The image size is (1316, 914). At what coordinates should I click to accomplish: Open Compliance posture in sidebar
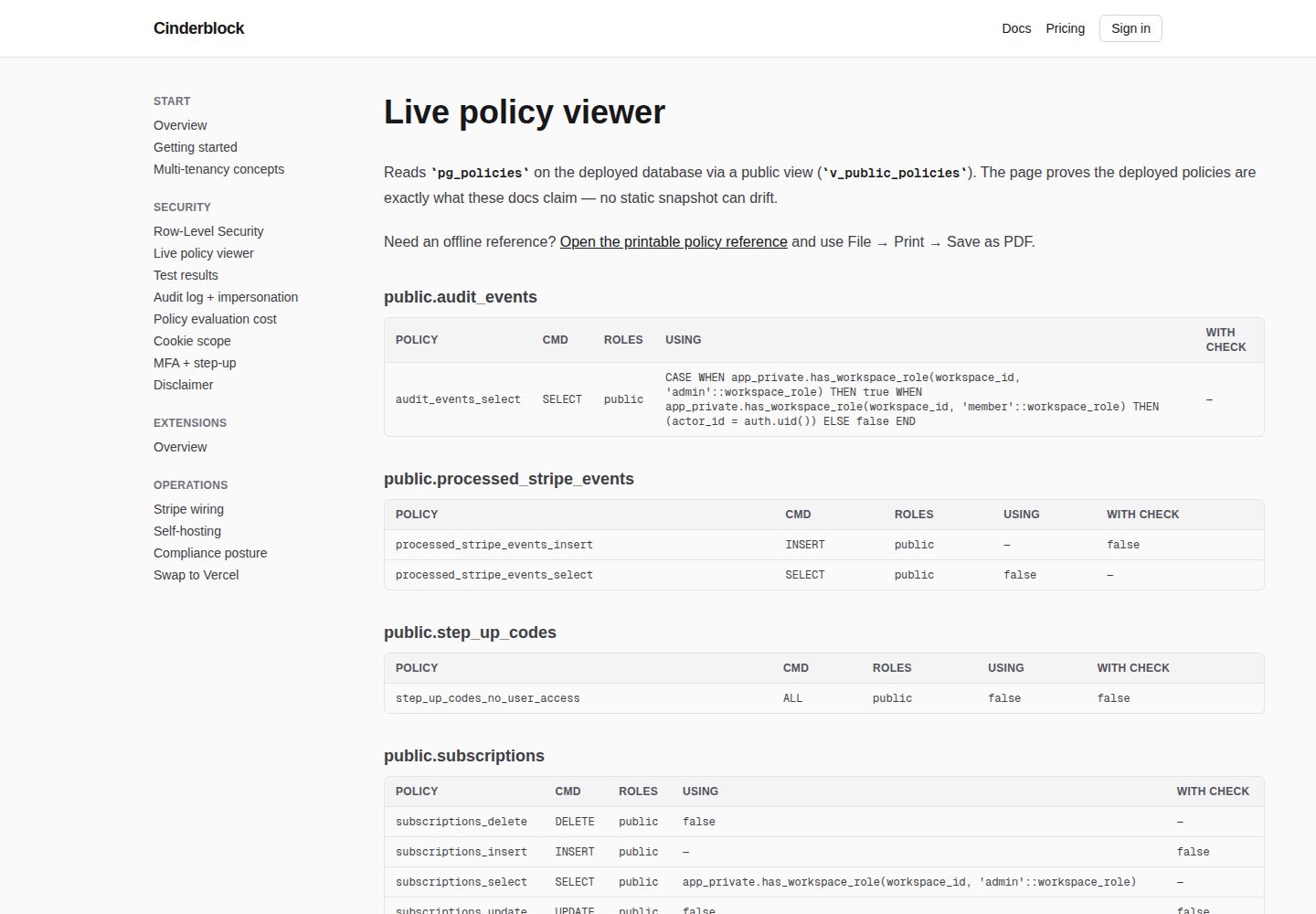210,553
